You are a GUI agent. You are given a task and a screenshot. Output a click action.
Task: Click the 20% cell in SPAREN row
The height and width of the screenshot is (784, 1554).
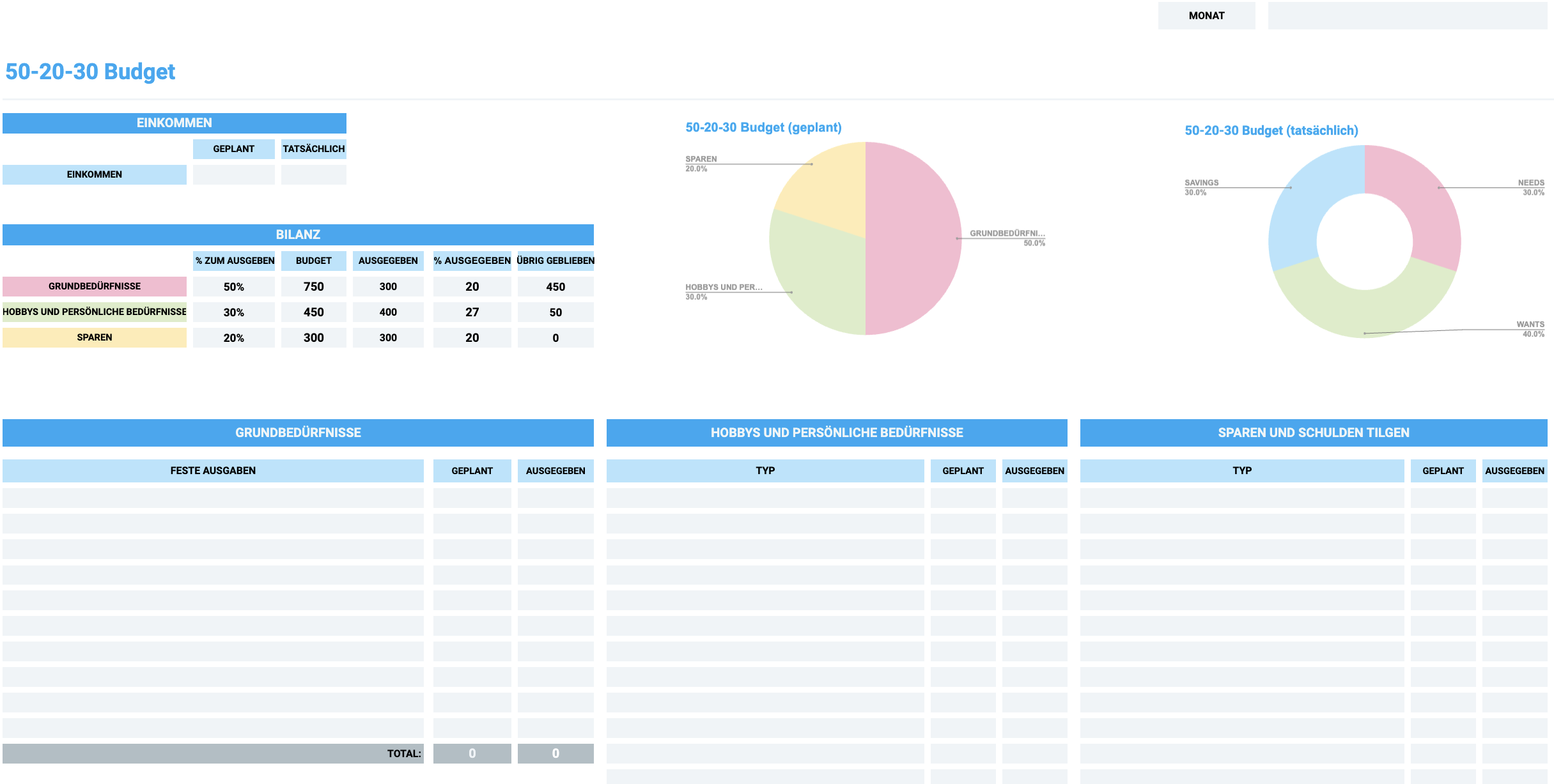pos(234,337)
